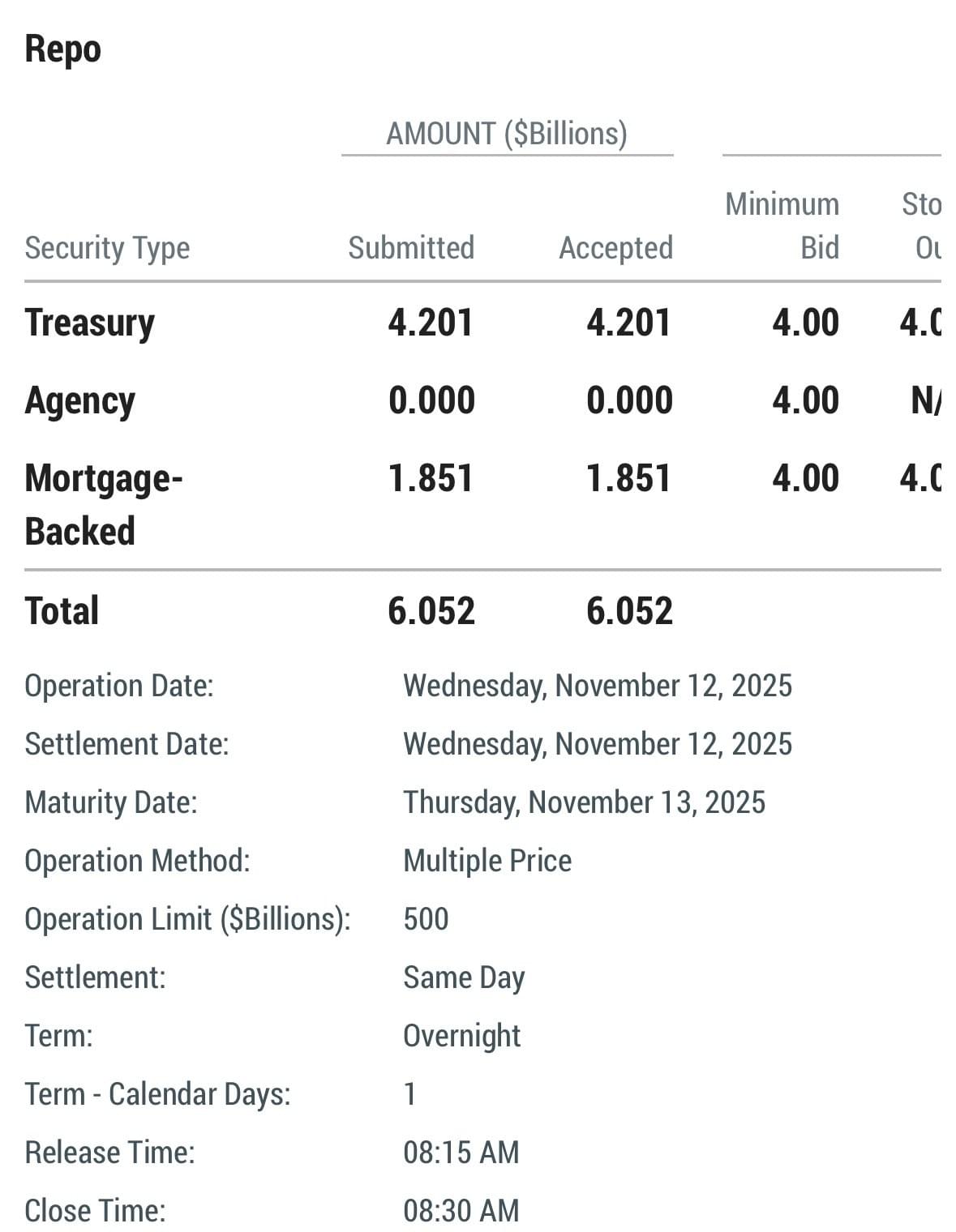Click Agency's accepted amount 0.000
956x1232 pixels.
[x=629, y=400]
